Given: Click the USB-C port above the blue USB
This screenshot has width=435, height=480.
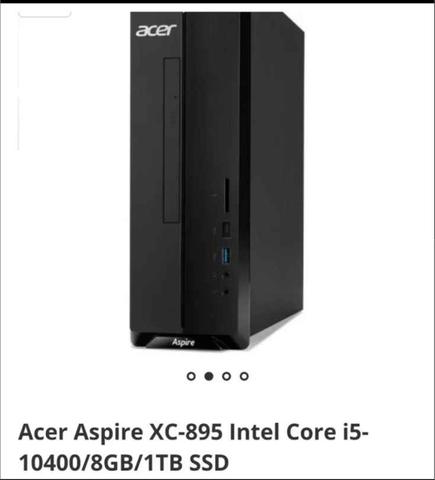Looking at the screenshot, I should pyautogui.click(x=227, y=229).
